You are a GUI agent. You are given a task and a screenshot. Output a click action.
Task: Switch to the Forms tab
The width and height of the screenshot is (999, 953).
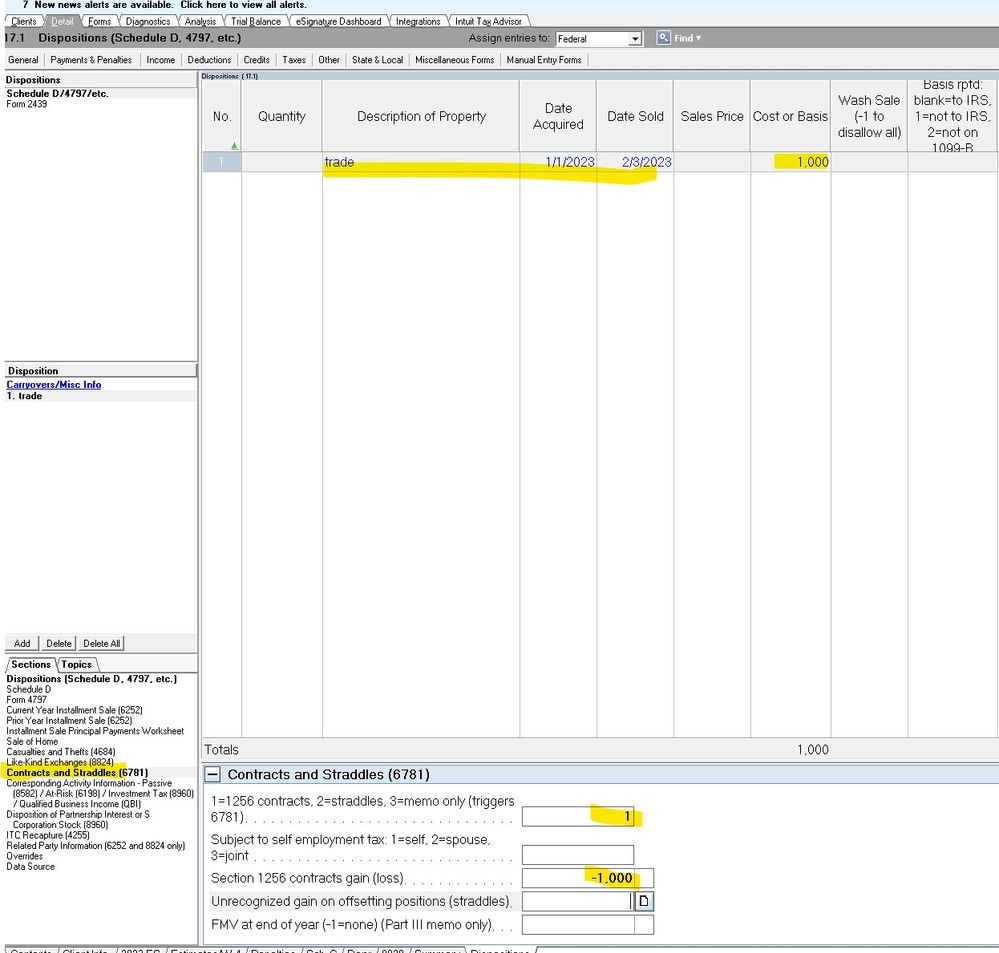click(x=99, y=20)
